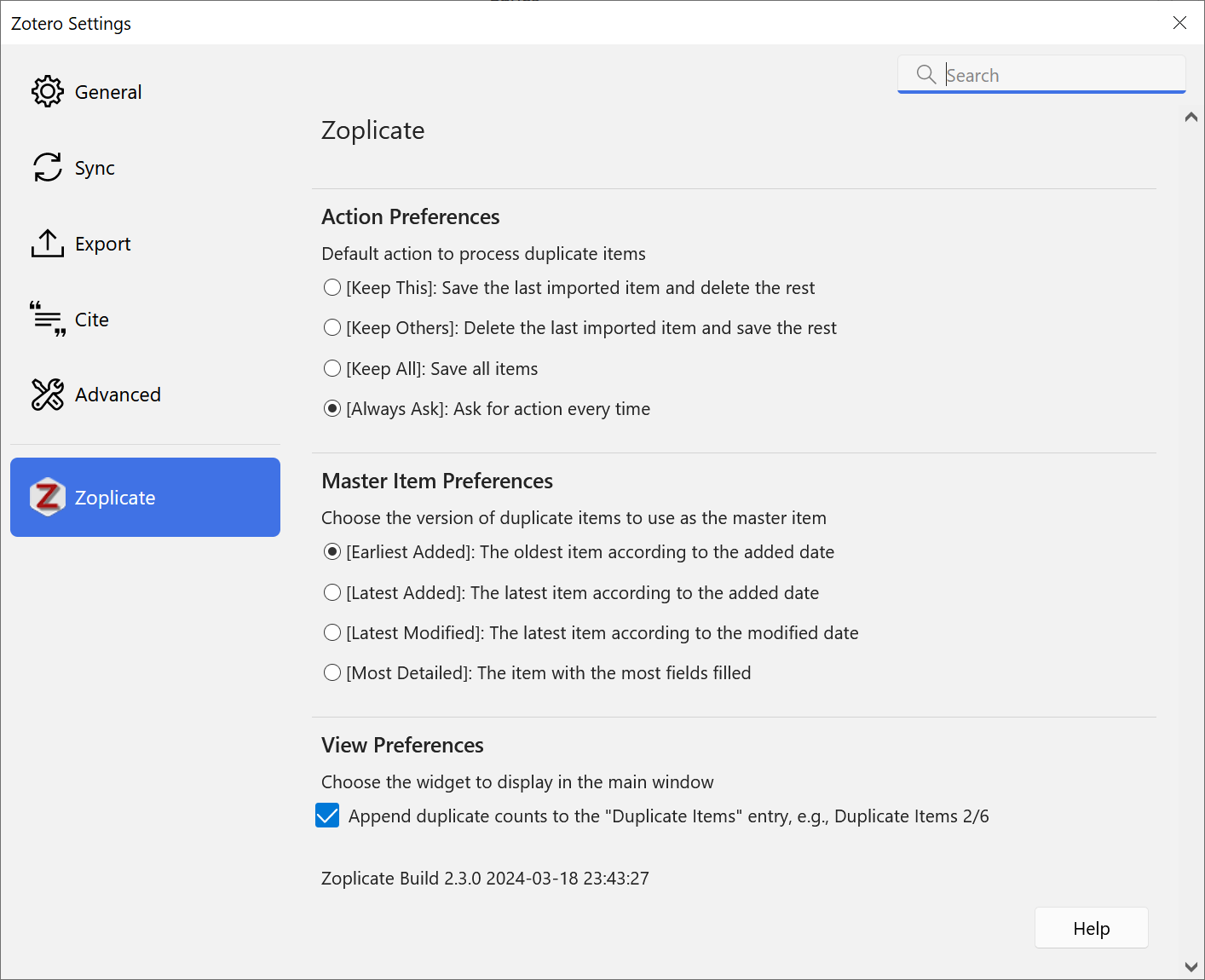Click the View Preferences heading
This screenshot has height=980, width=1205.
pyautogui.click(x=402, y=745)
